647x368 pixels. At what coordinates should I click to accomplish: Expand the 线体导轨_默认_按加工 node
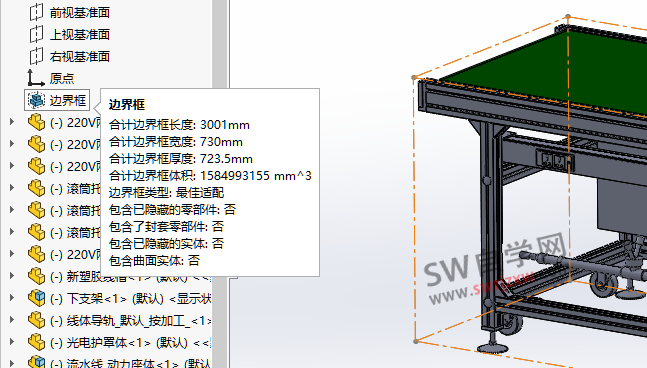pyautogui.click(x=12, y=320)
